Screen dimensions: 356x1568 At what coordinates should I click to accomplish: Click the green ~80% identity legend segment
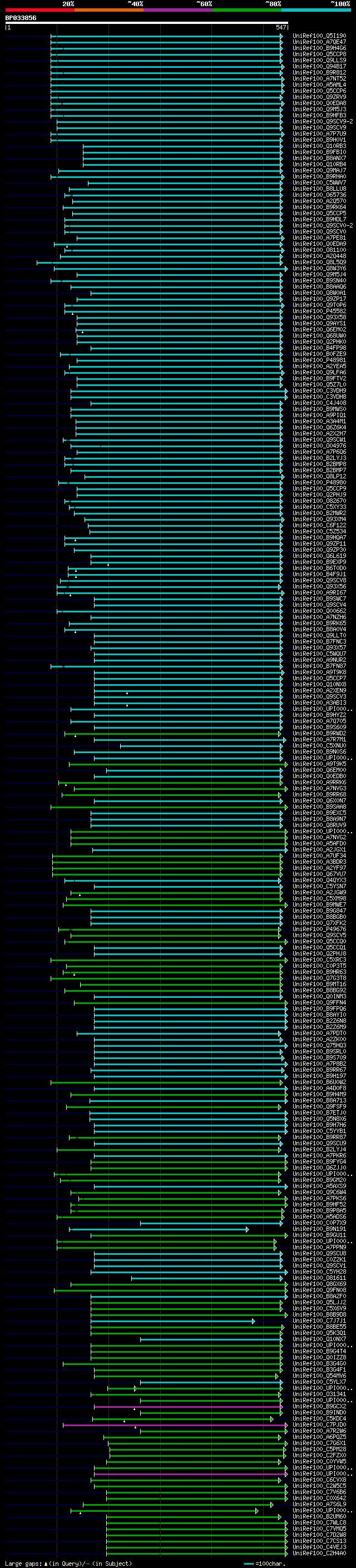point(247,10)
